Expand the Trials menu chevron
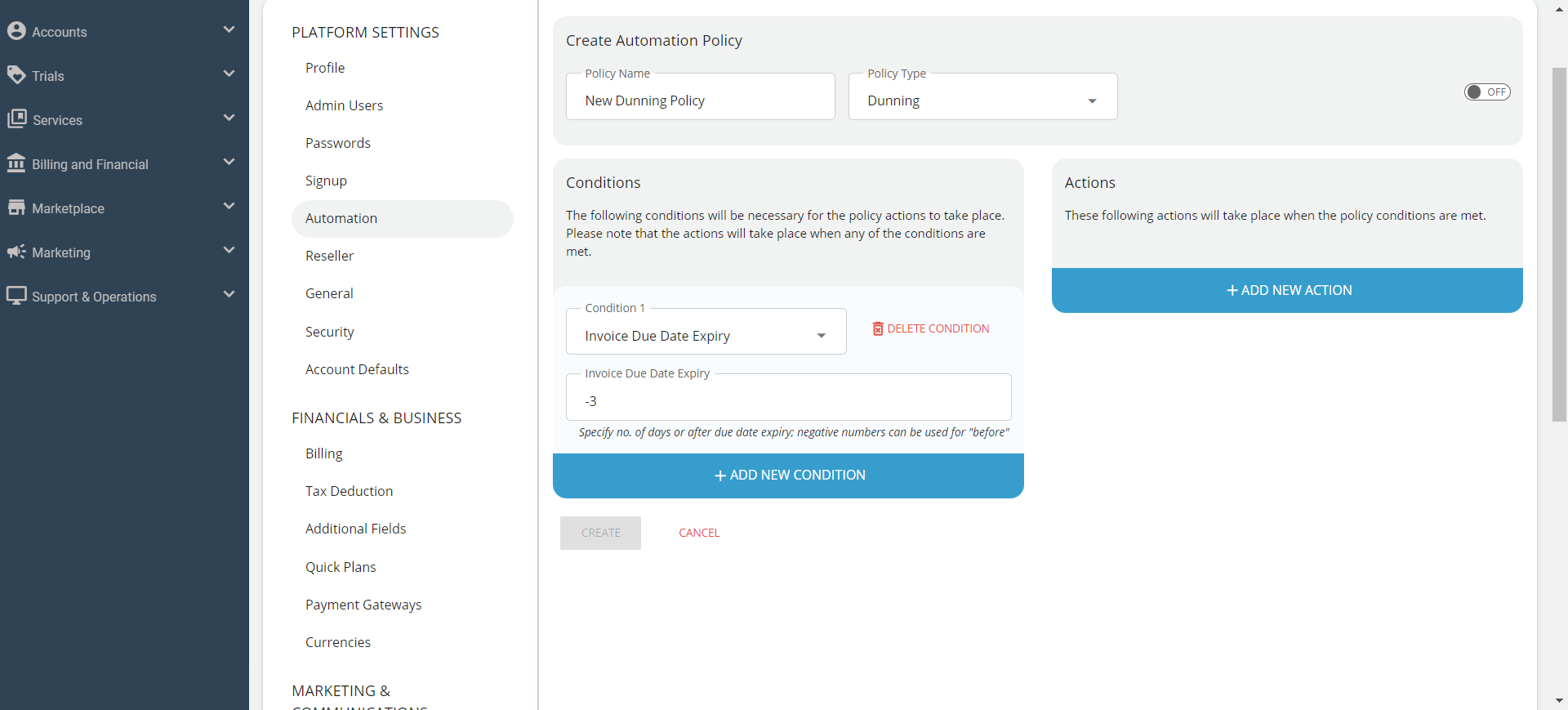 [x=229, y=74]
